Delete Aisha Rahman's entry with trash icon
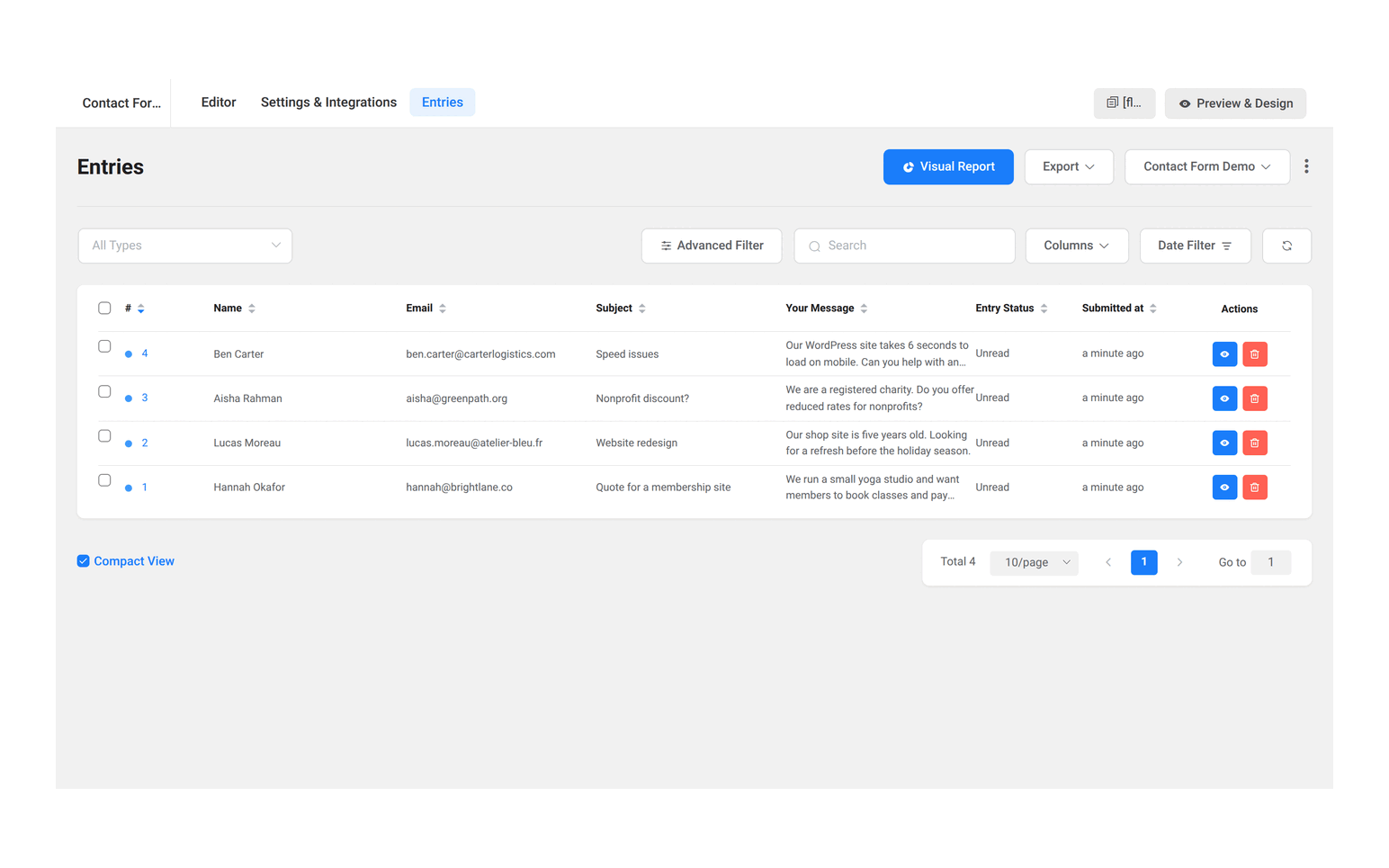Viewport: 1389px width, 868px height. pos(1255,398)
